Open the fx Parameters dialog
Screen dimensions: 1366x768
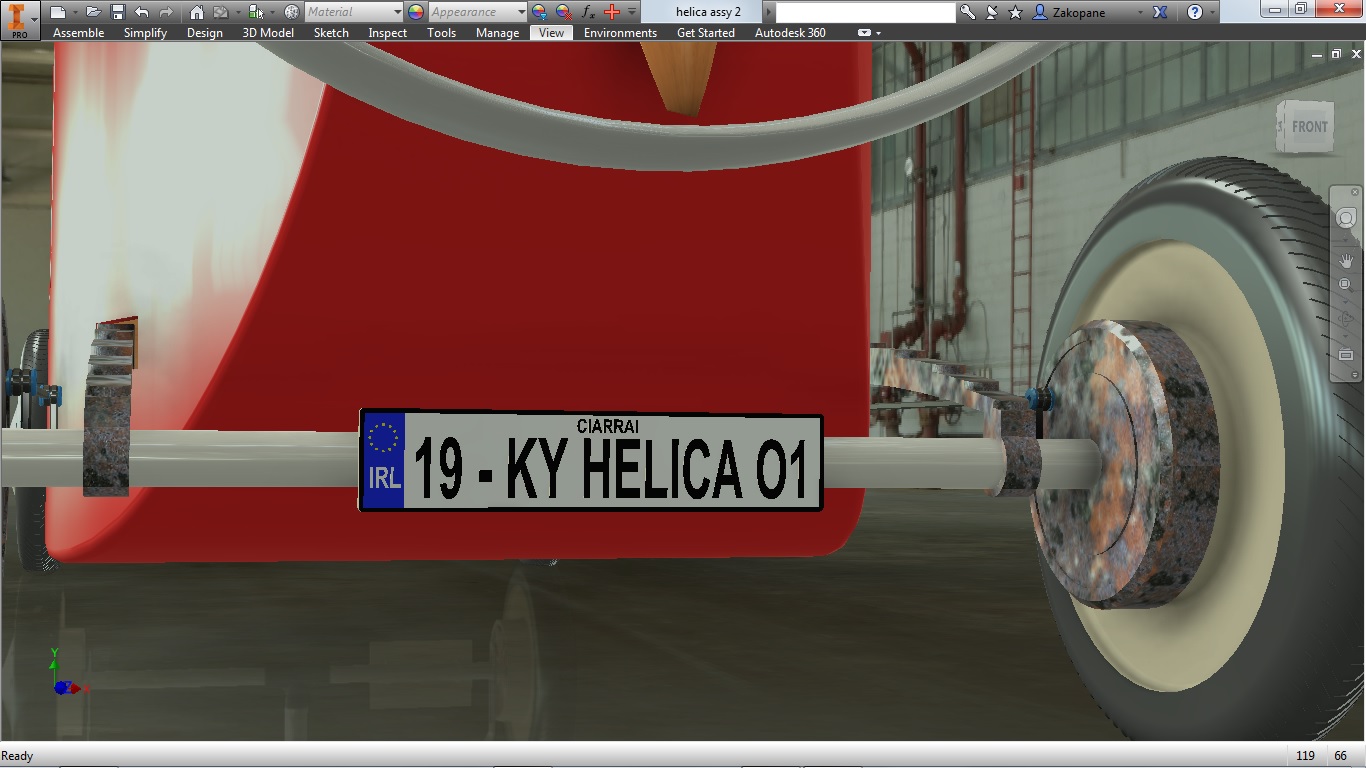point(589,12)
